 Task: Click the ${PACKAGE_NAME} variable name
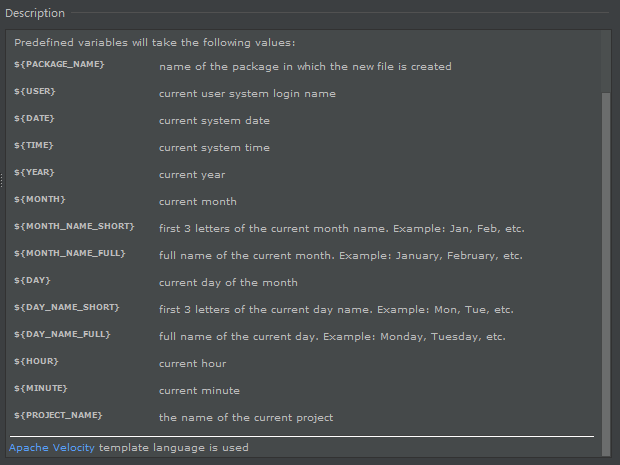59,65
